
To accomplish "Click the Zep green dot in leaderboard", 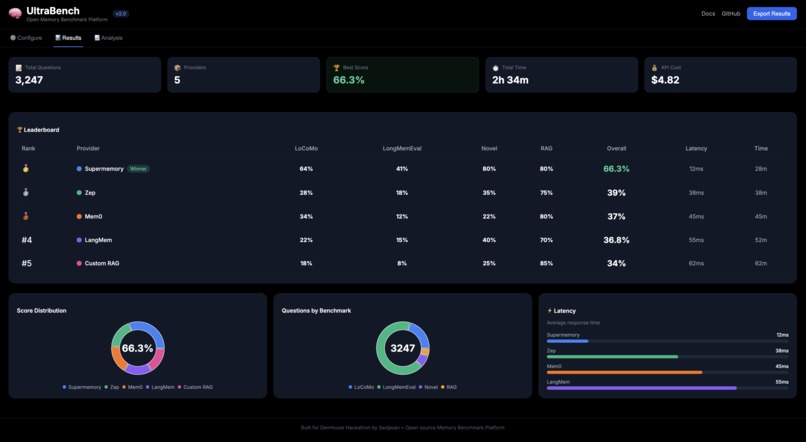I will (79, 193).
